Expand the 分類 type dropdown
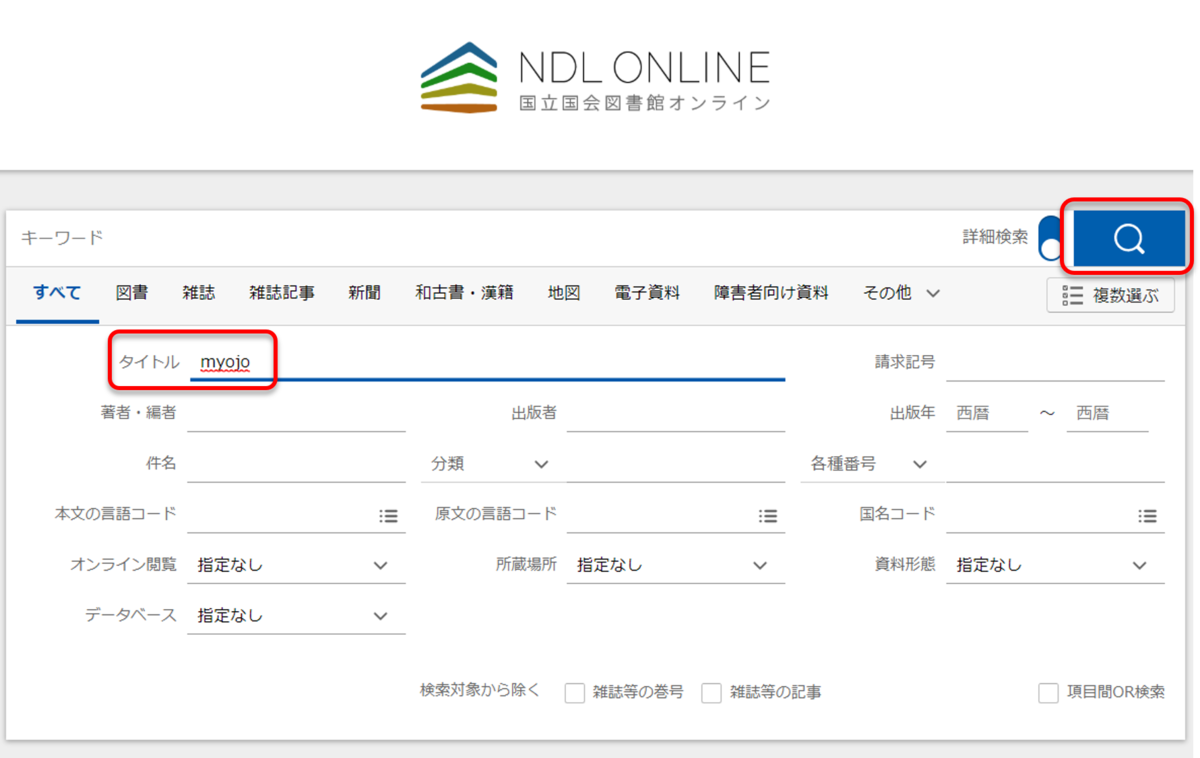The image size is (1200, 758). [x=491, y=464]
